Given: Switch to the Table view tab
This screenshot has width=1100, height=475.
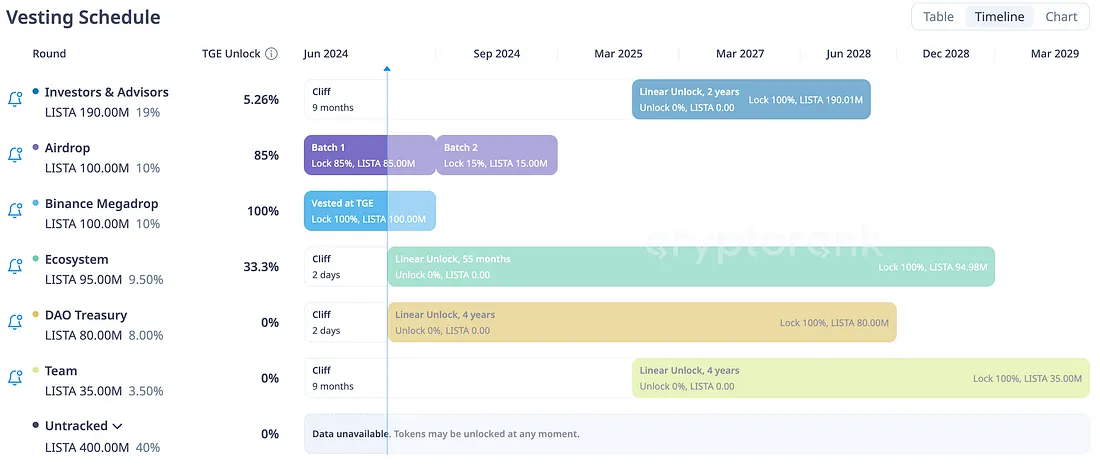Looking at the screenshot, I should pos(938,17).
